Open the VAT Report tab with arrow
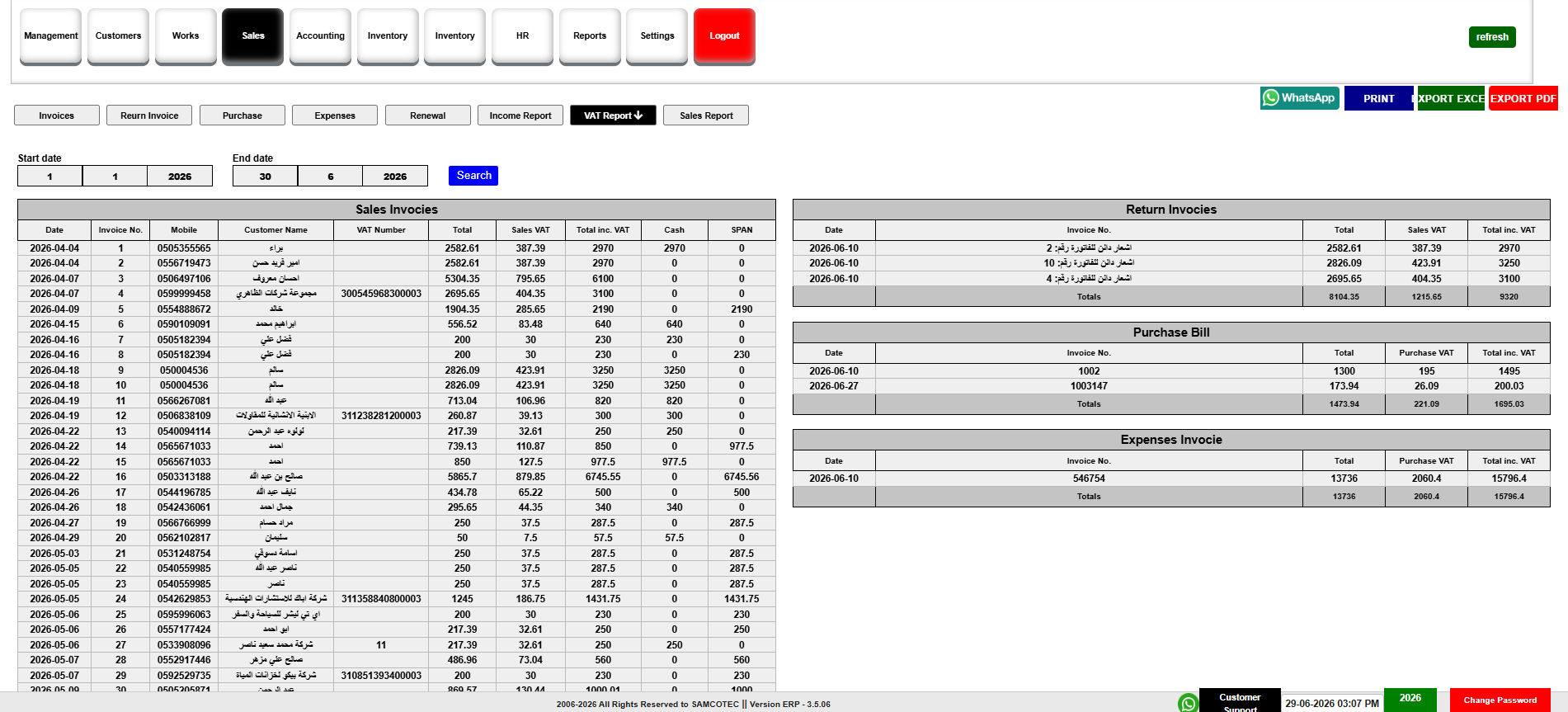Viewport: 1568px width, 712px height. pyautogui.click(x=613, y=116)
